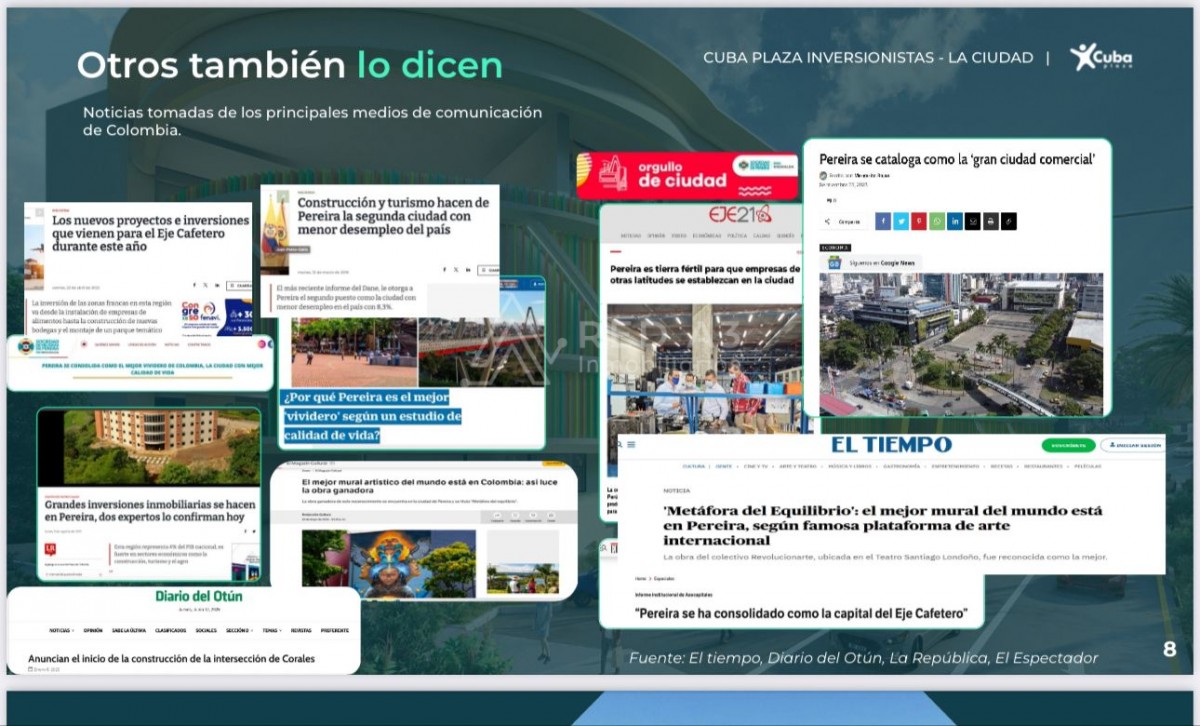Screen dimensions: 1200x726
Task: Share the article via the green WhatsApp icon
Action: tap(937, 221)
